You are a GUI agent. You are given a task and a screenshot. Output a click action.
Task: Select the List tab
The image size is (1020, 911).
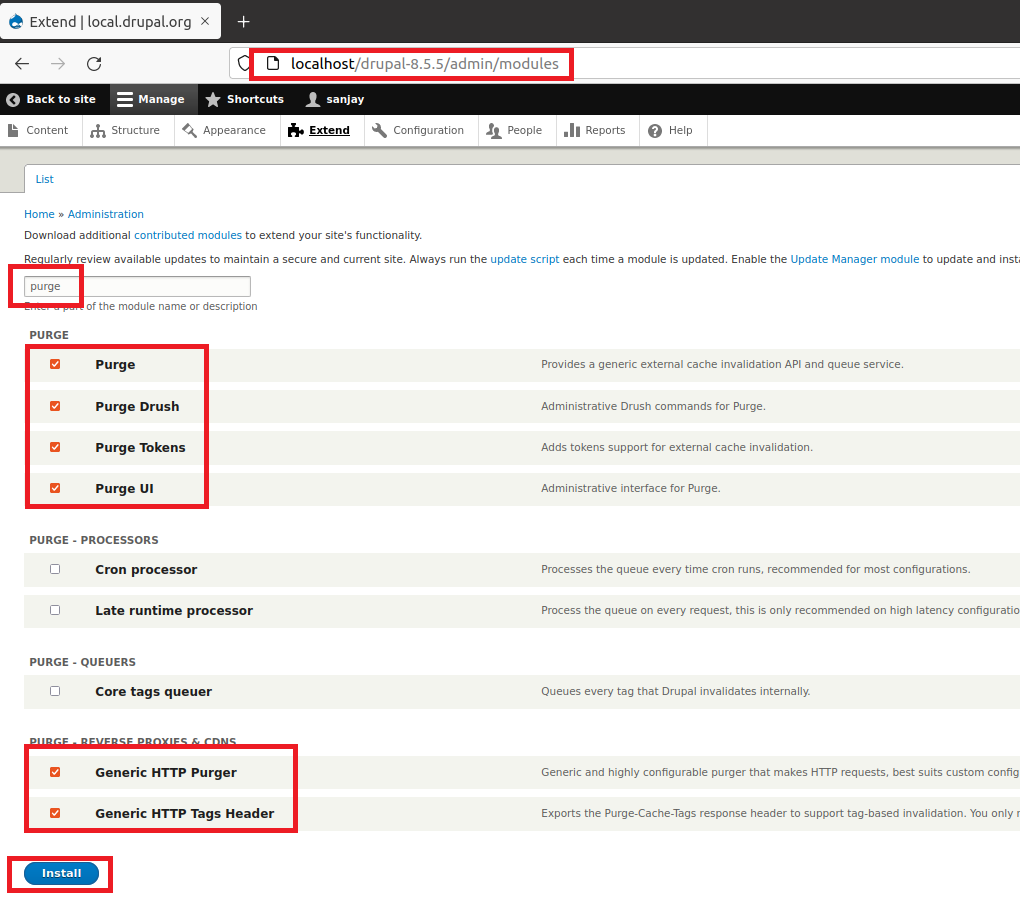tap(45, 180)
